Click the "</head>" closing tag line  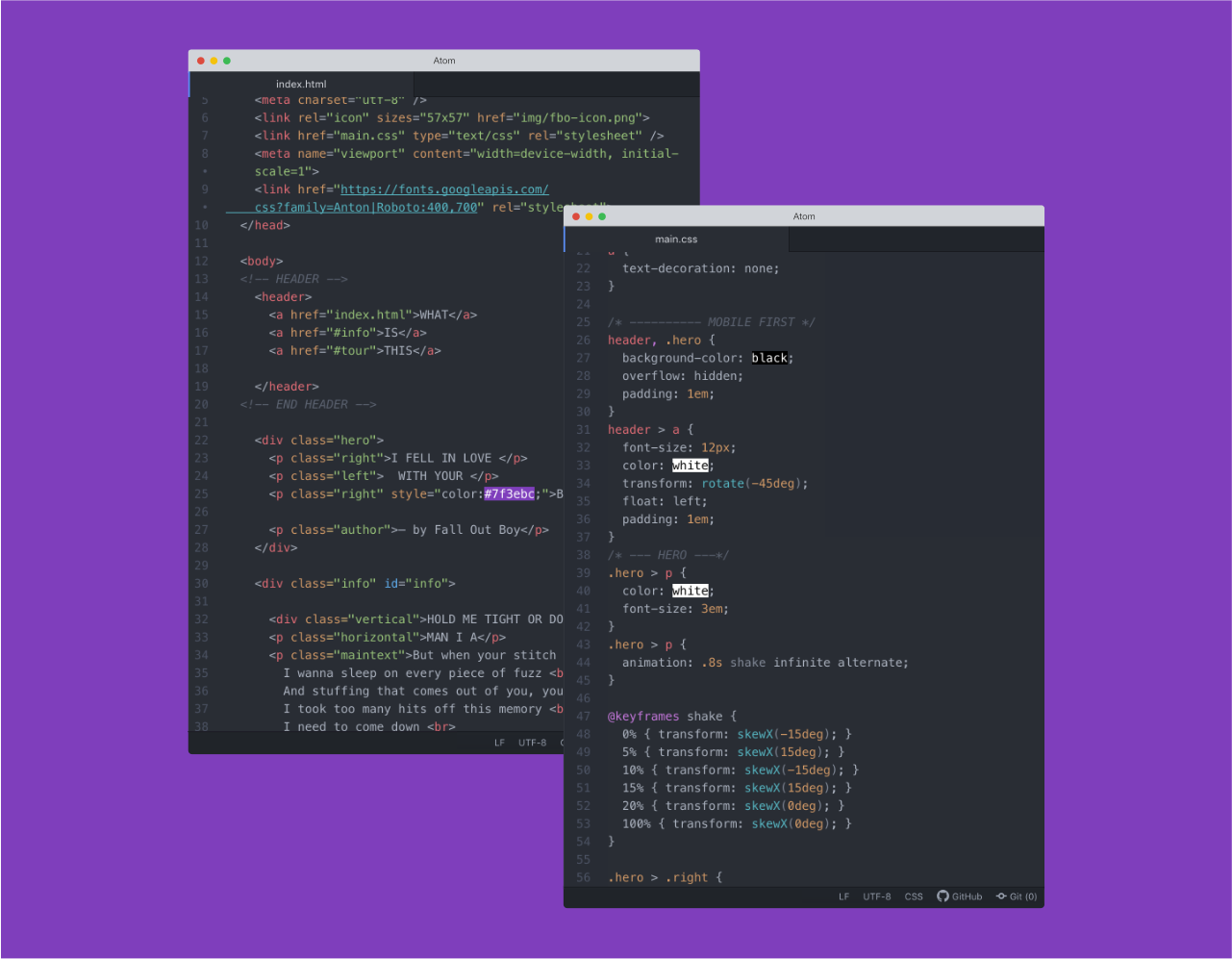coord(265,226)
